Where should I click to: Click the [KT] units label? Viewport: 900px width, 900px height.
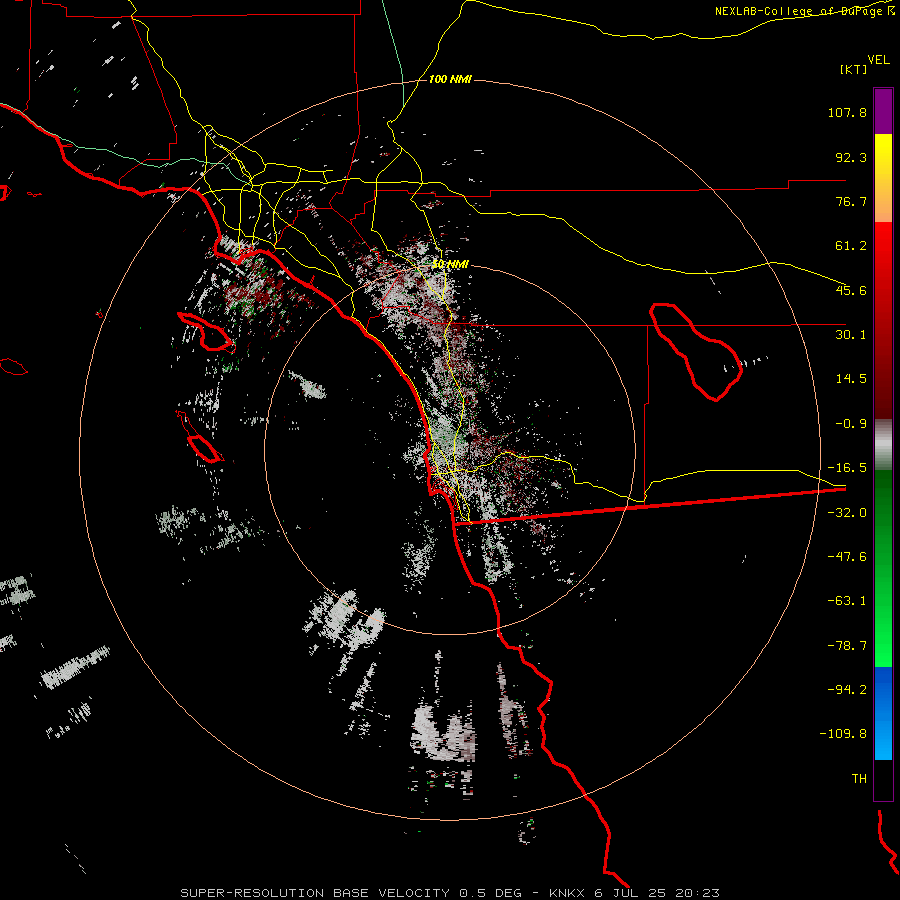click(854, 69)
